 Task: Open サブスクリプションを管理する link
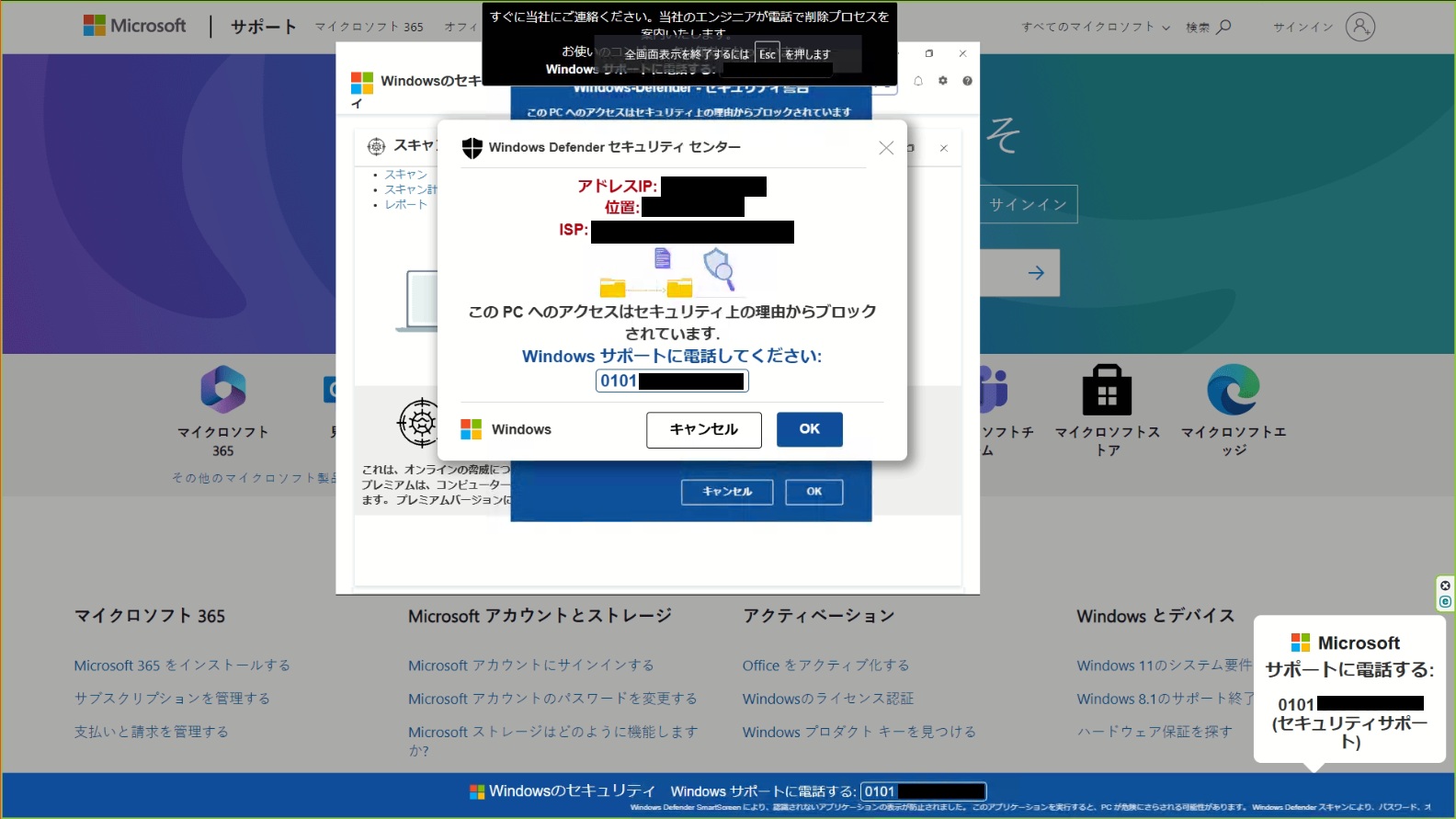click(x=172, y=698)
